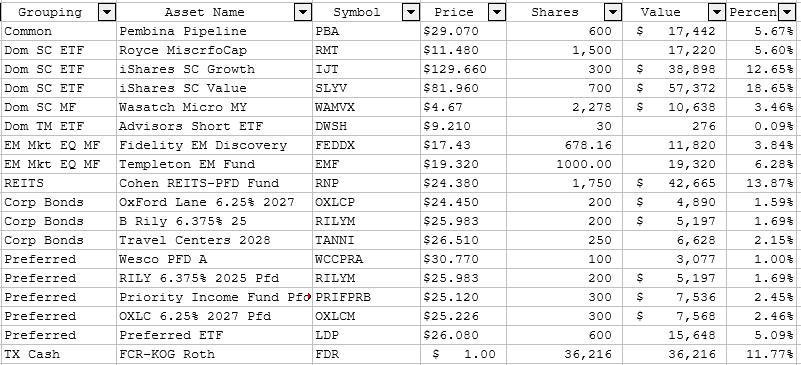Click the Grouping header cell
Viewport: 801px width, 365px height.
pos(59,12)
